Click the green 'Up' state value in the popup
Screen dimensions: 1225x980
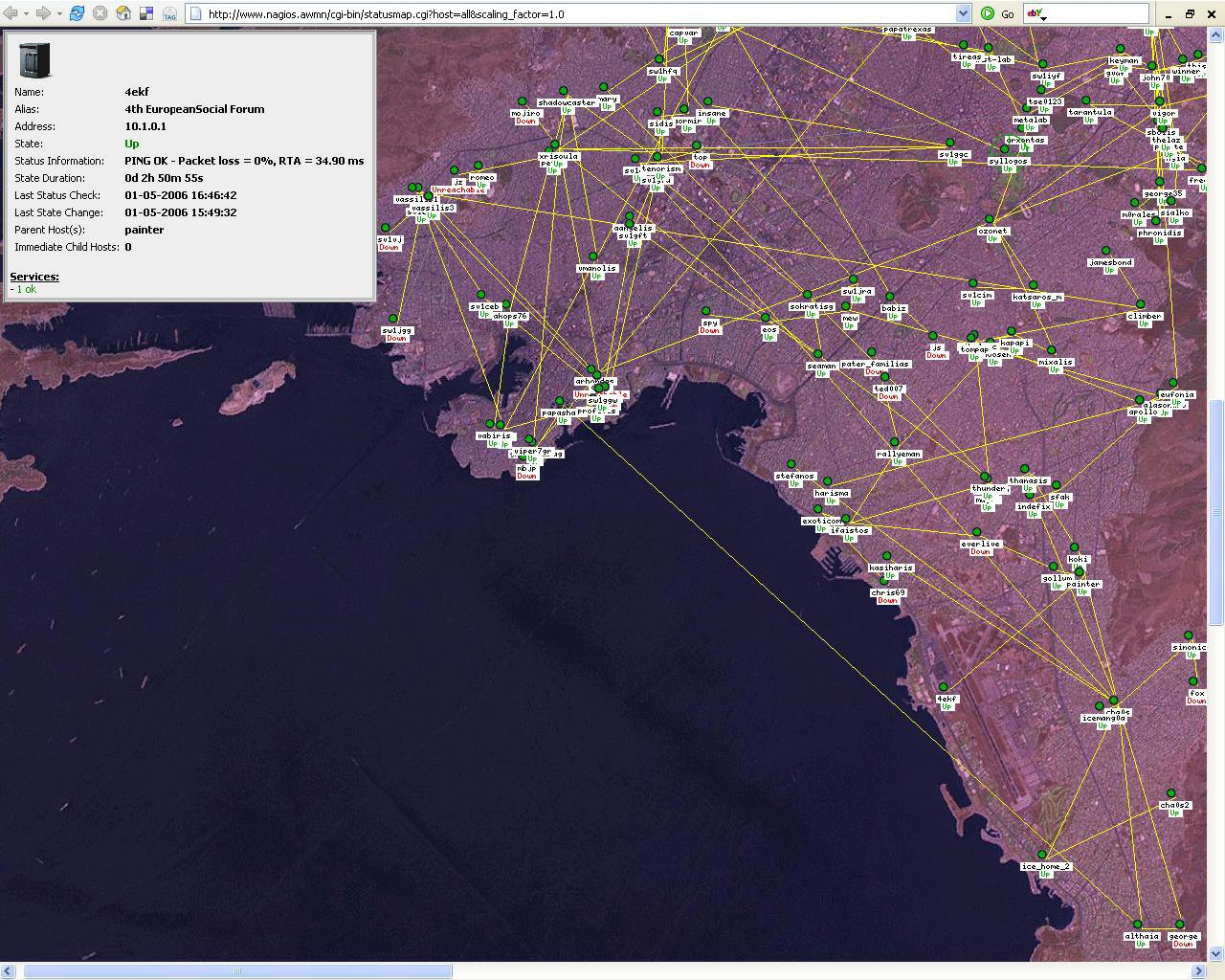pos(131,144)
